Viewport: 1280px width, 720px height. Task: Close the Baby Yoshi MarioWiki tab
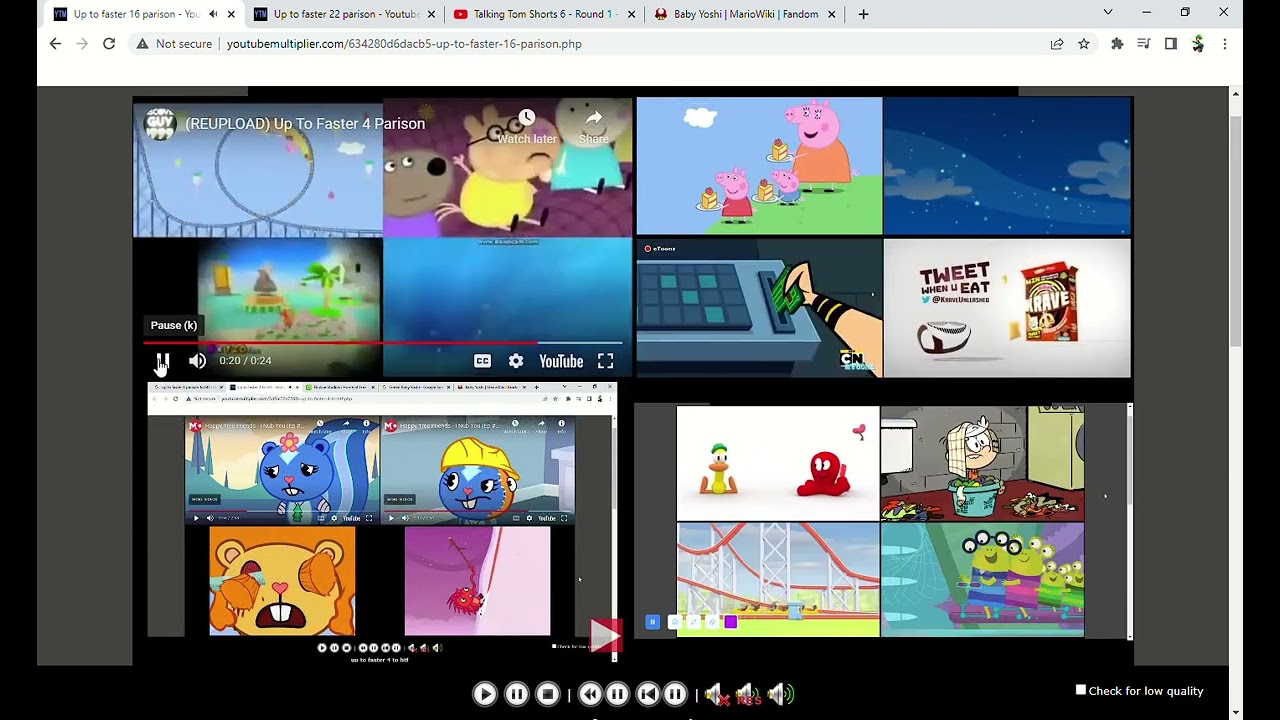click(x=831, y=14)
